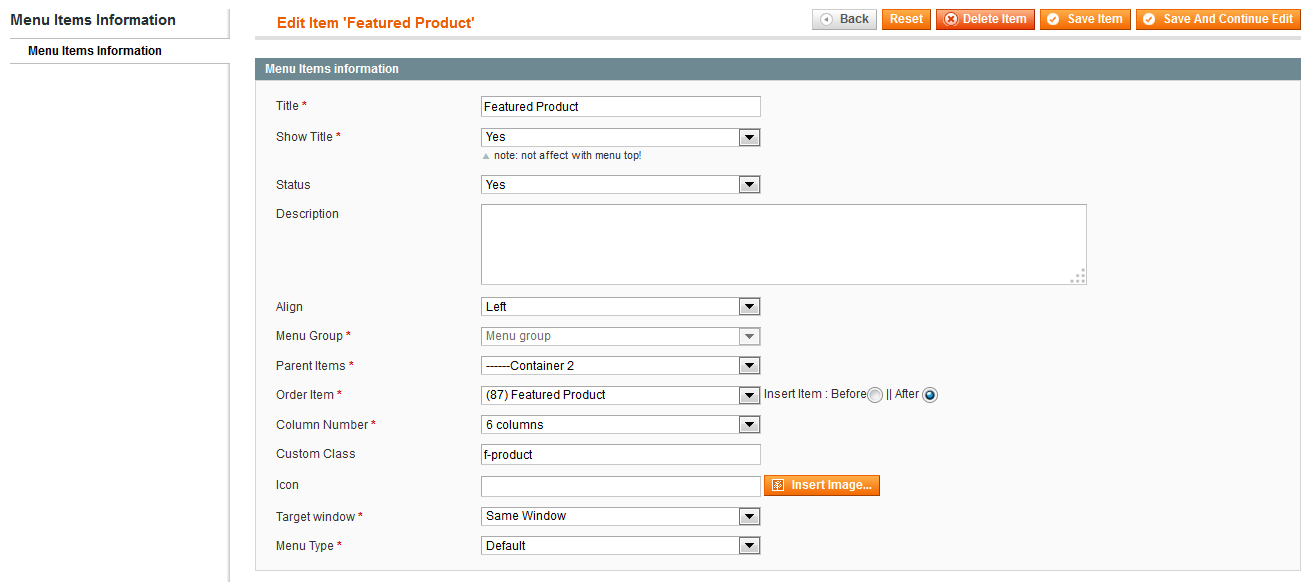Open the Column Number dropdown
The height and width of the screenshot is (582, 1313).
(621, 425)
